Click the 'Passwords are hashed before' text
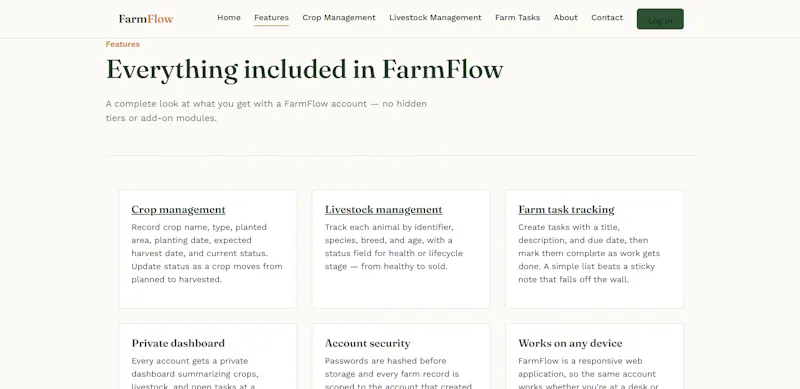Viewport: 800px width, 389px height. pos(398,374)
